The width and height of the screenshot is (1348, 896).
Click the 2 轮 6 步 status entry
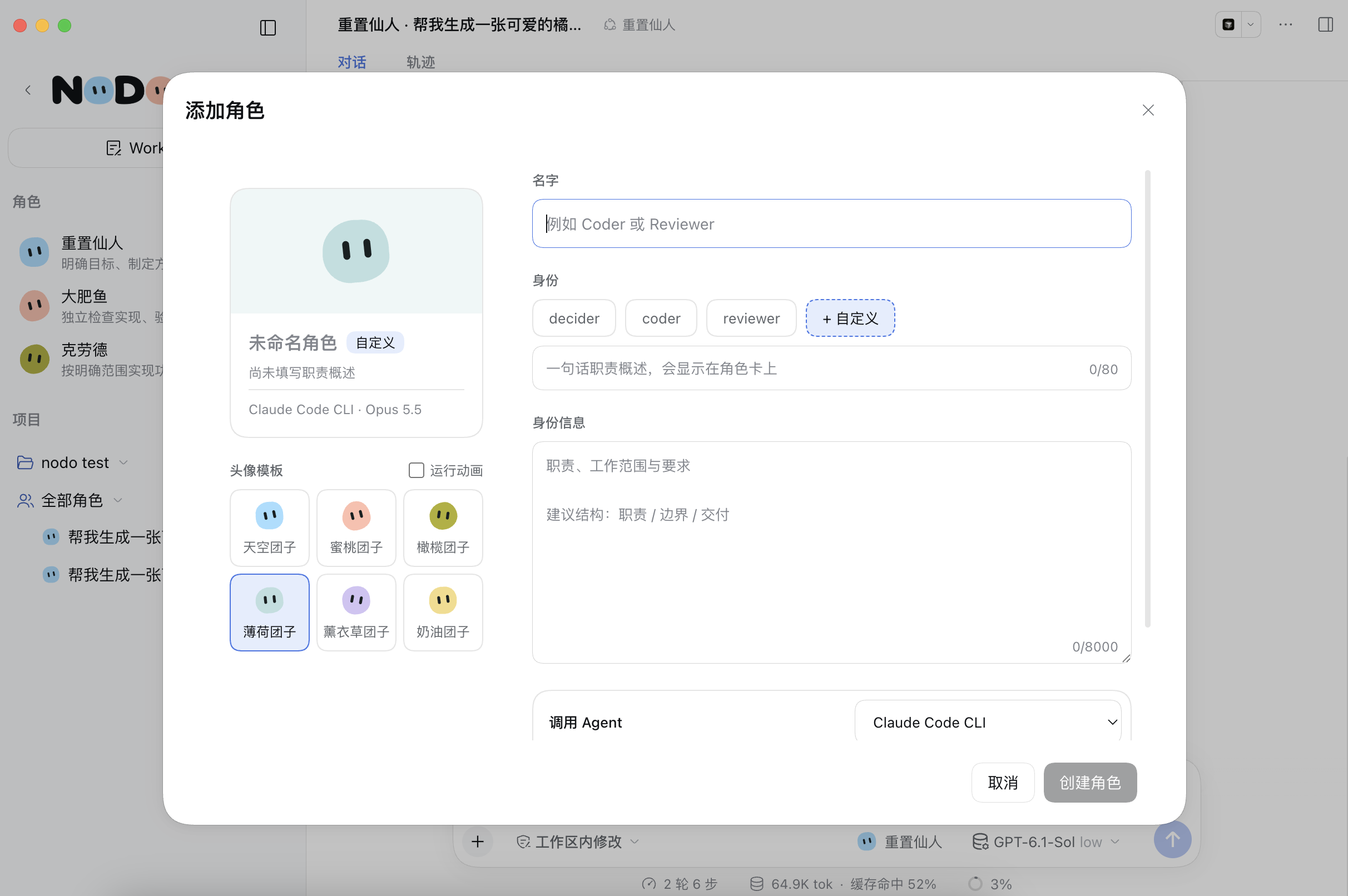[x=679, y=884]
